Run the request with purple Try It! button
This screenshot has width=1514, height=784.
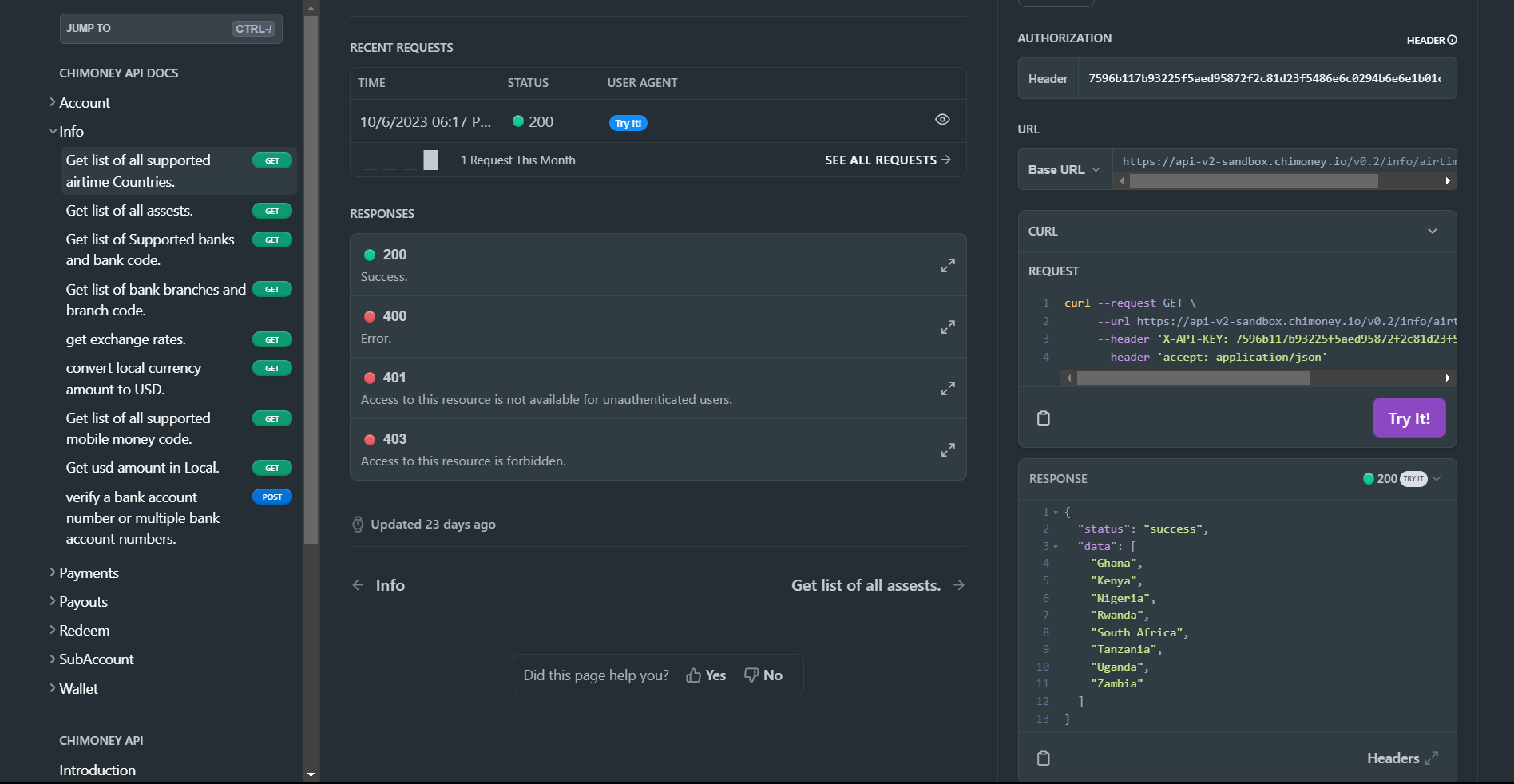[x=1409, y=418]
